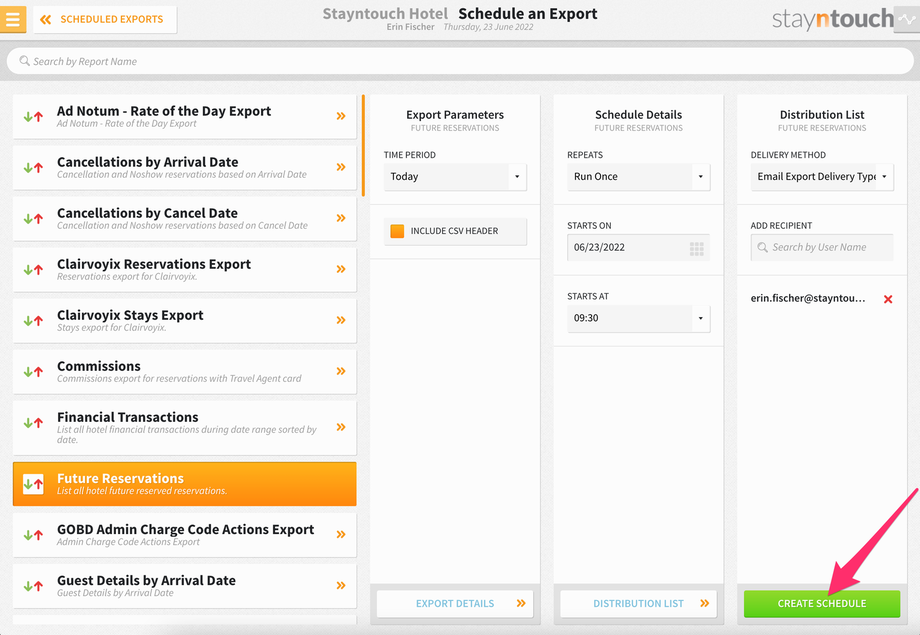Click export arrows icon for Cancellations by Cancel Date
The width and height of the screenshot is (920, 635).
33,219
